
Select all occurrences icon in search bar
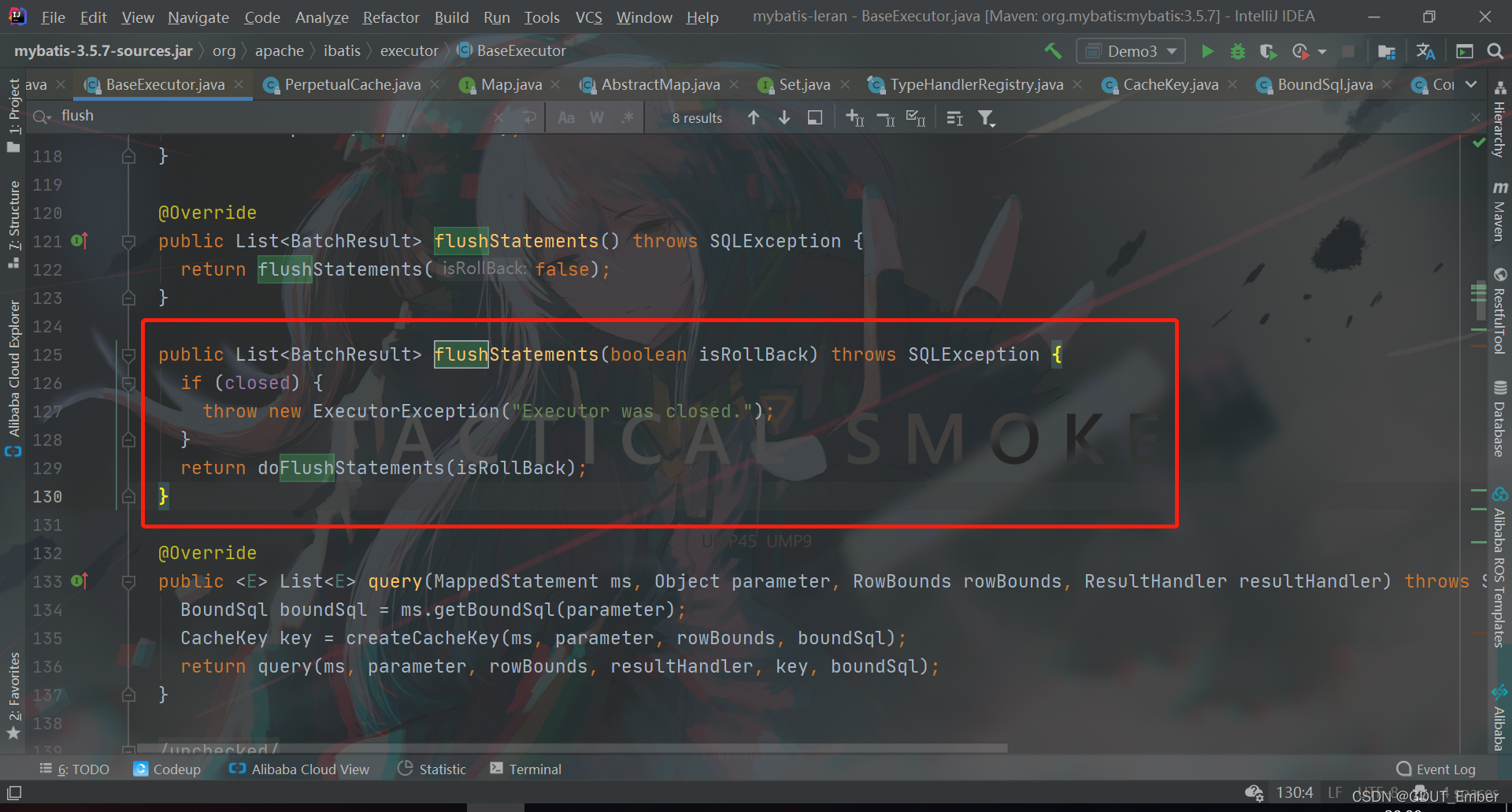[916, 117]
